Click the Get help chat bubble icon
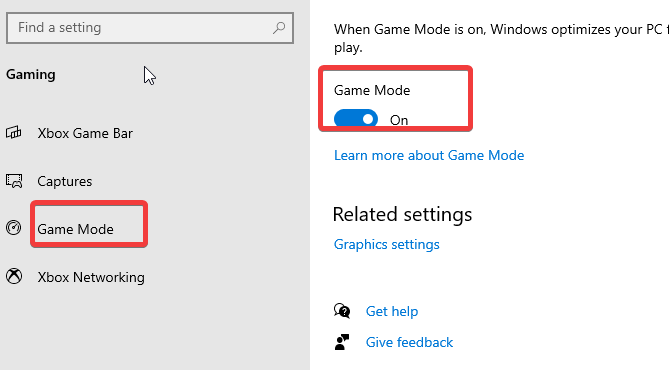This screenshot has width=669, height=370. click(342, 311)
